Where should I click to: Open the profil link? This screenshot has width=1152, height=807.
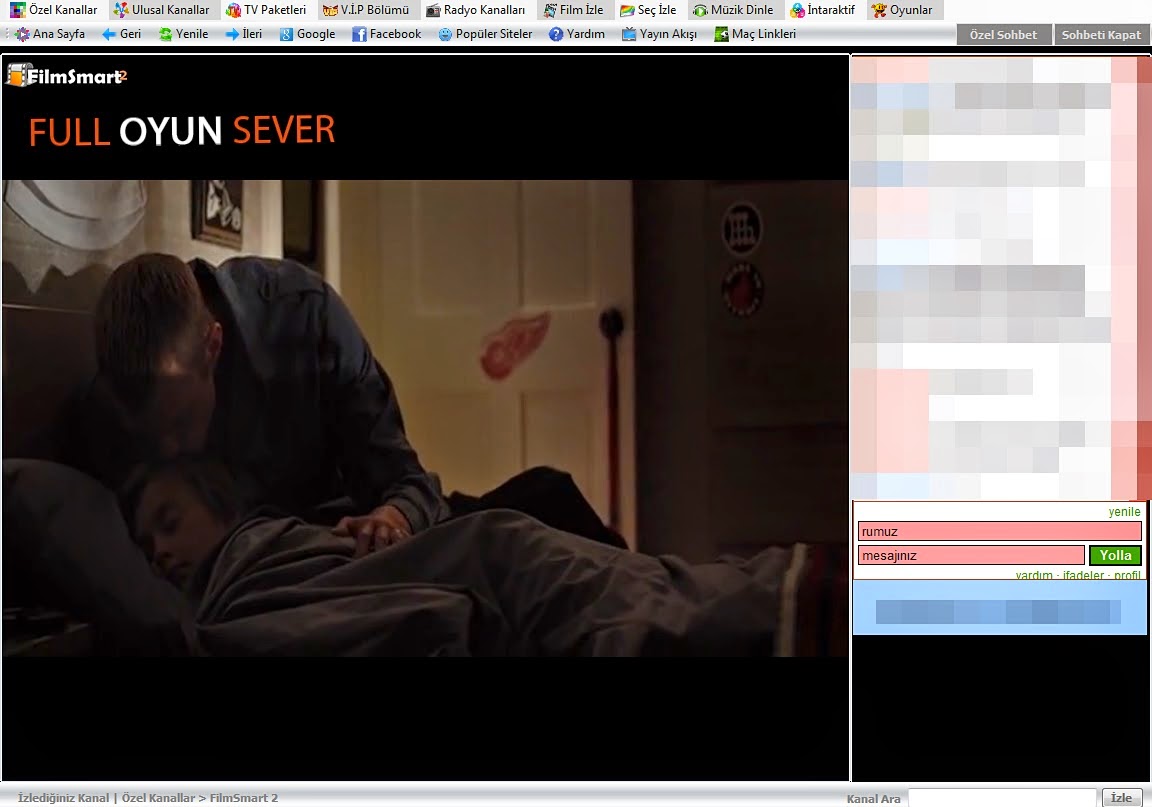1127,575
